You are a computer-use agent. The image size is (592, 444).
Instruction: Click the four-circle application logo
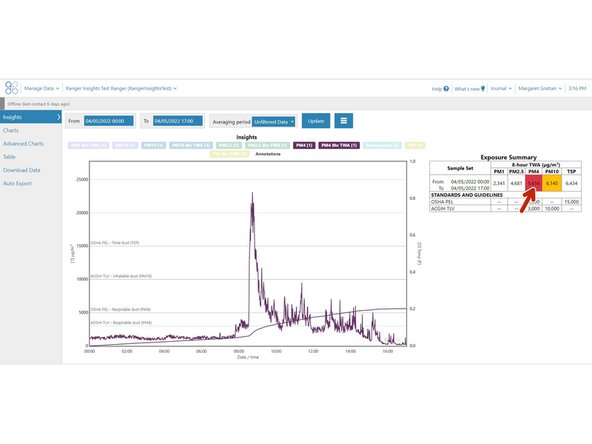pos(12,88)
